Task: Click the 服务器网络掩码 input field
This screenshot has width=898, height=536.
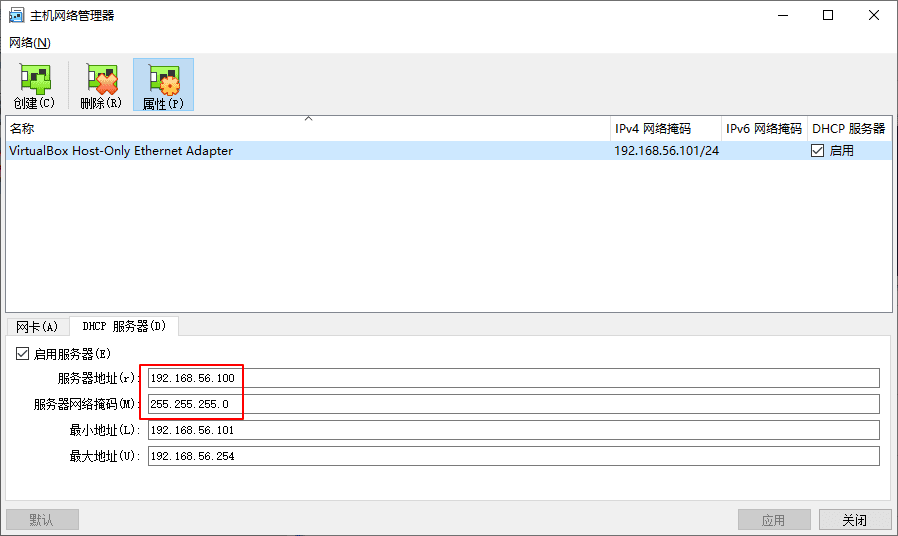Action: (514, 404)
